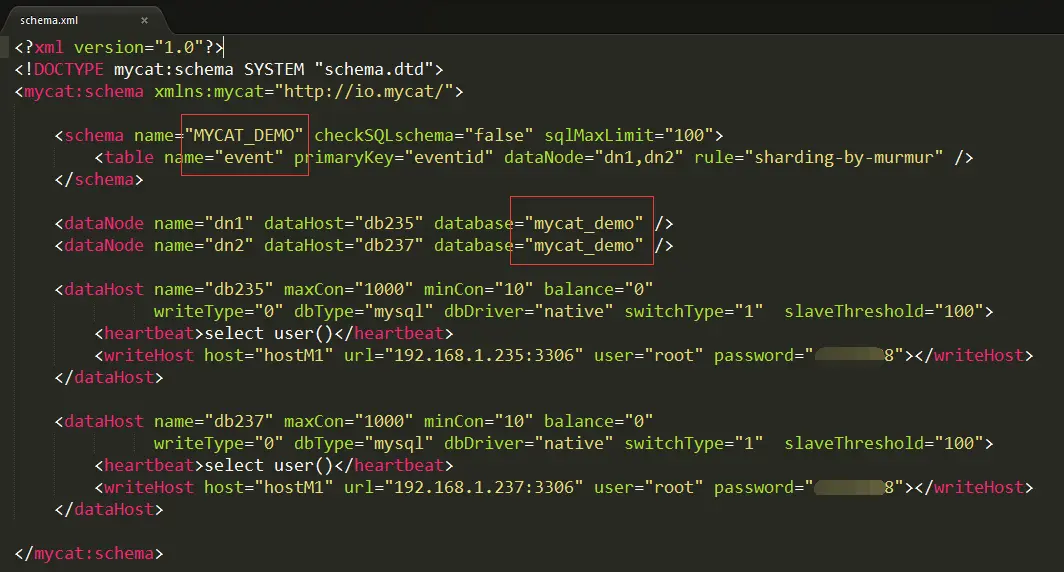1064x572 pixels.
Task: Click writeType="0" in db237 block
Action: coord(218,443)
